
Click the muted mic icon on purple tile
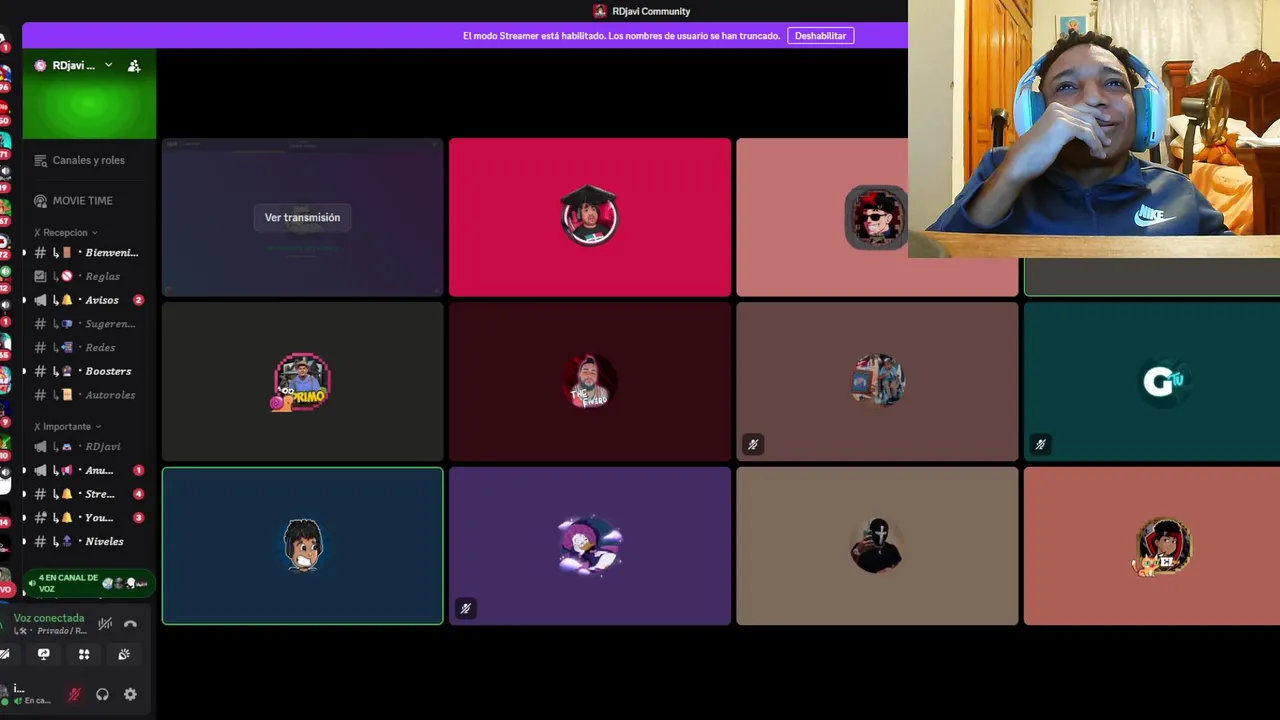point(465,608)
